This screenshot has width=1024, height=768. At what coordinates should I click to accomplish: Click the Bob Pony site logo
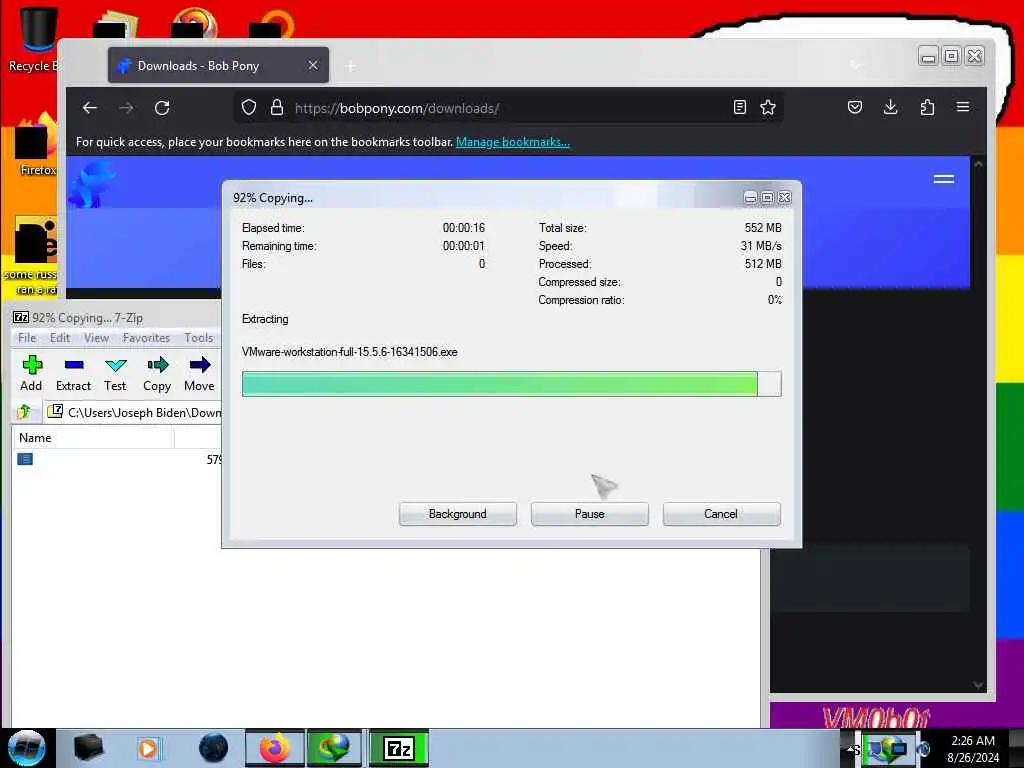(x=91, y=184)
